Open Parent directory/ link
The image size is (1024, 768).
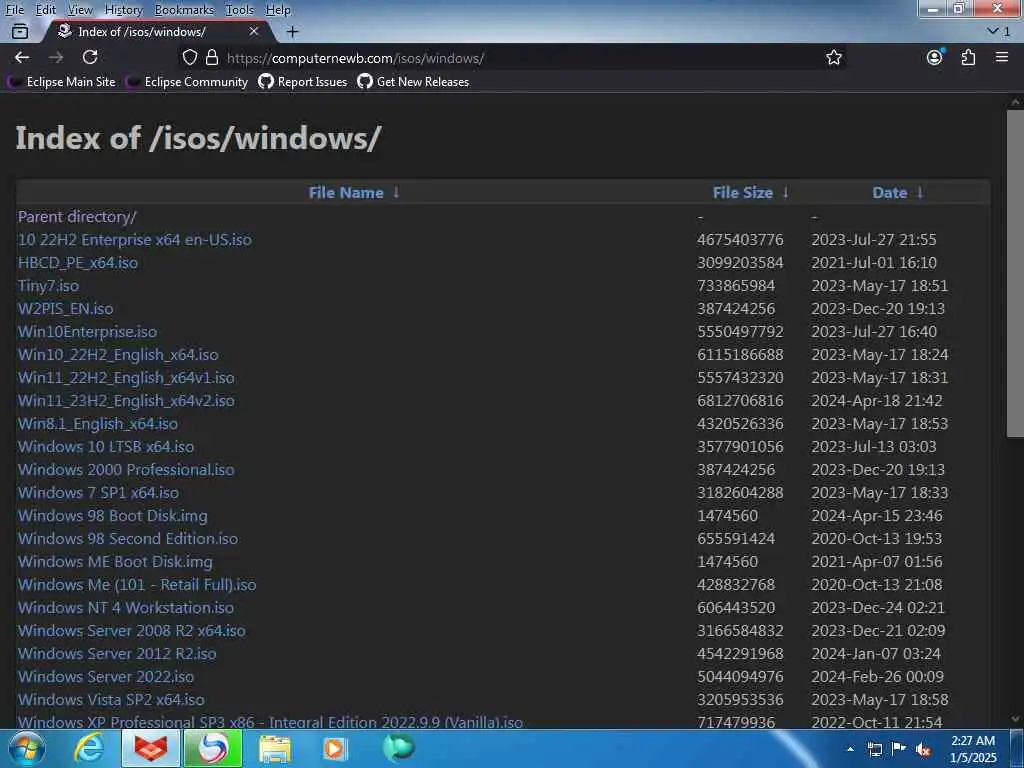tap(77, 217)
